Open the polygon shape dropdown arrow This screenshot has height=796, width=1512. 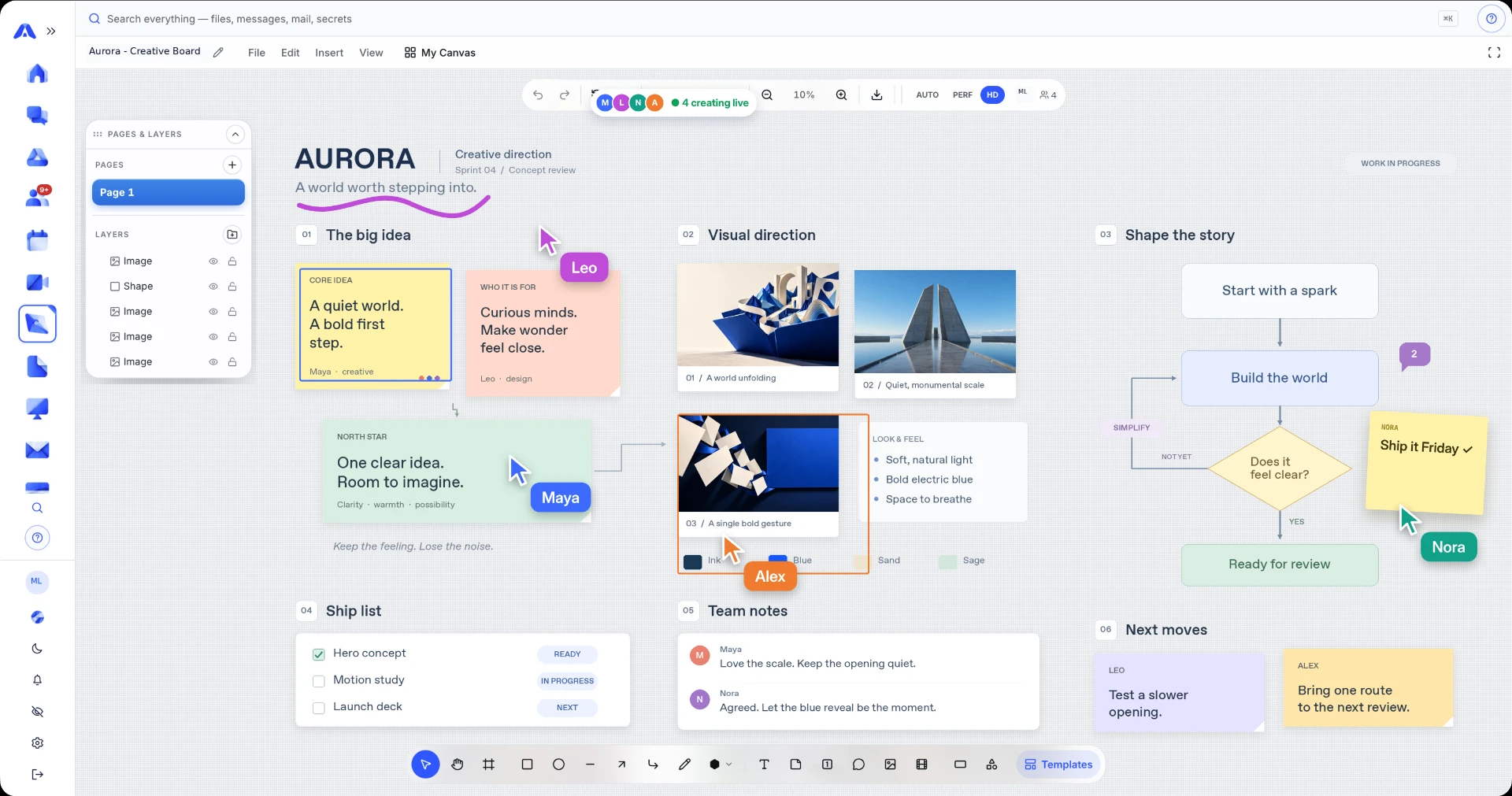tap(729, 765)
